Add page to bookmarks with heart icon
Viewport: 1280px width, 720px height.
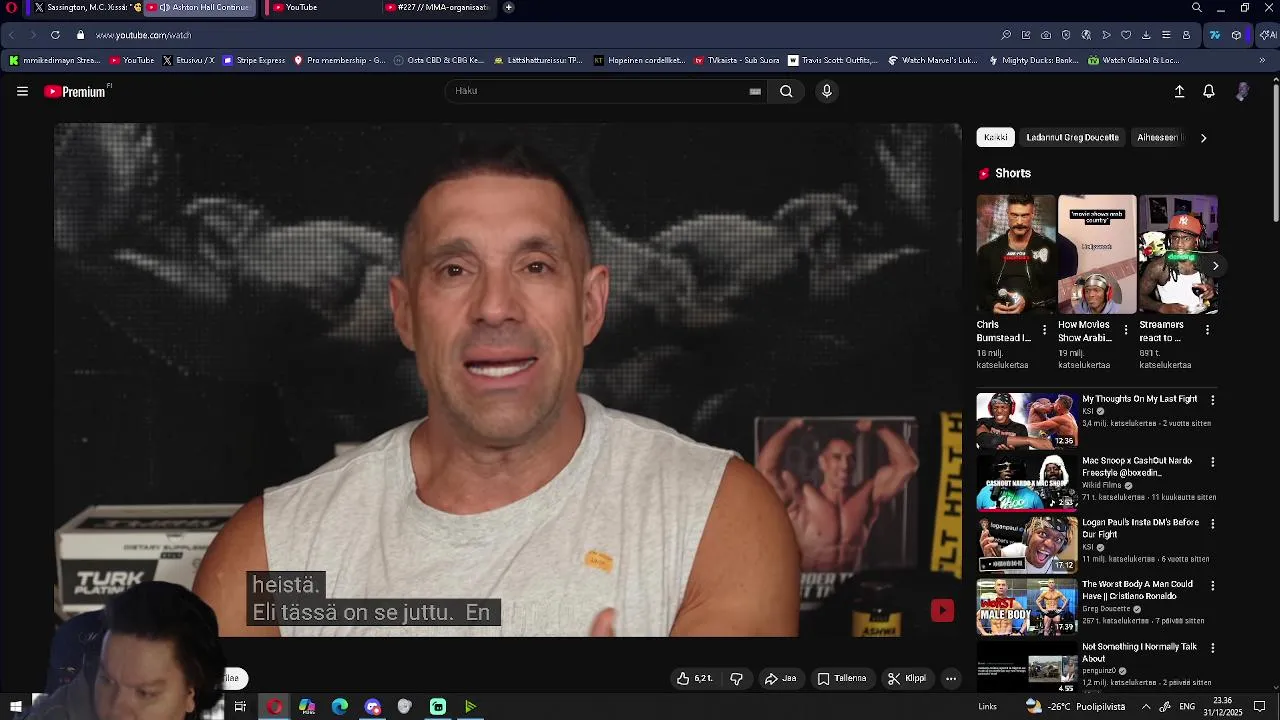click(x=1126, y=35)
